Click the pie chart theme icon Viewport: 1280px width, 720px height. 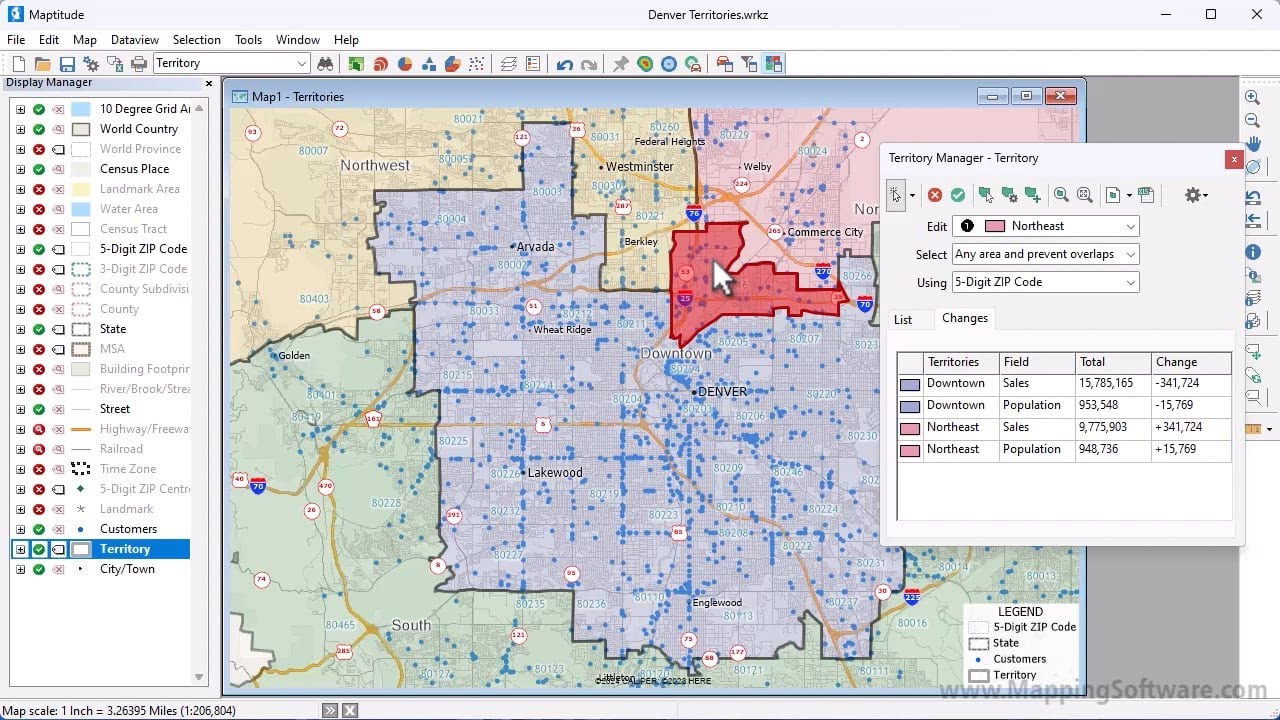(405, 64)
